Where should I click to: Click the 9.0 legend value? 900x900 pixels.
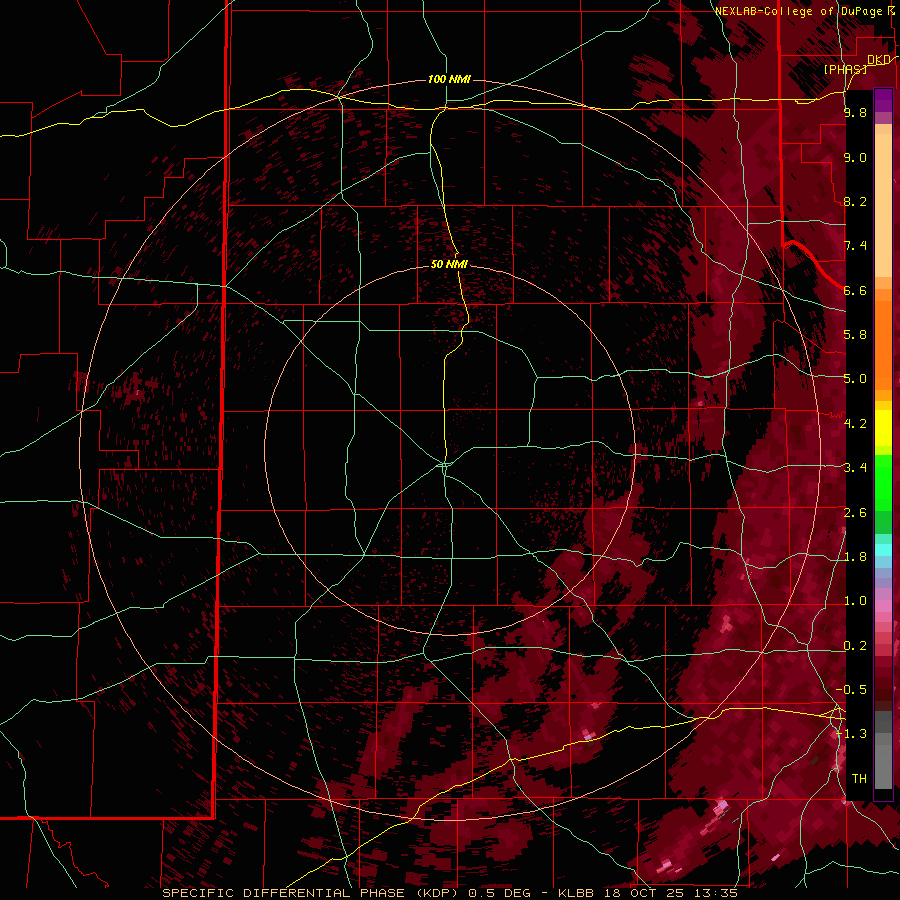[x=855, y=157]
